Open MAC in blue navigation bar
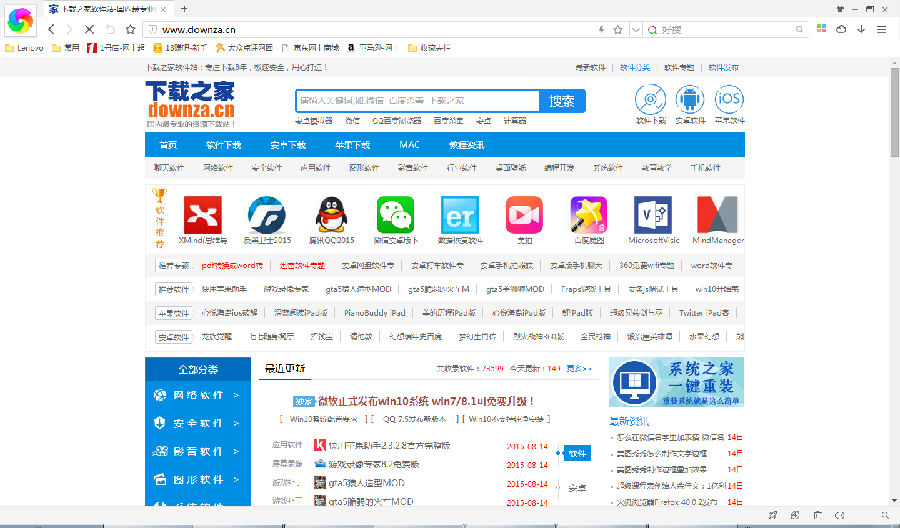The image size is (900, 528). (410, 145)
